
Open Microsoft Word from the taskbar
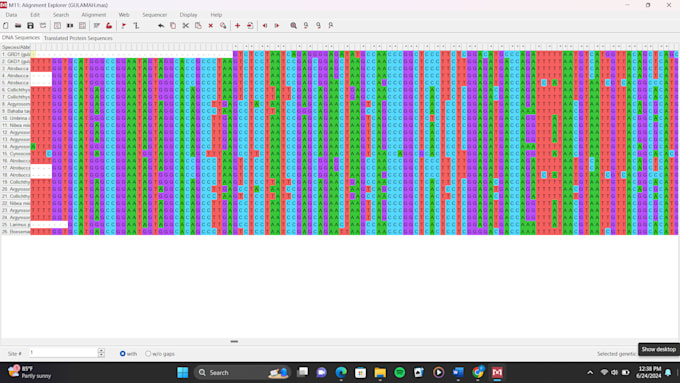click(458, 373)
